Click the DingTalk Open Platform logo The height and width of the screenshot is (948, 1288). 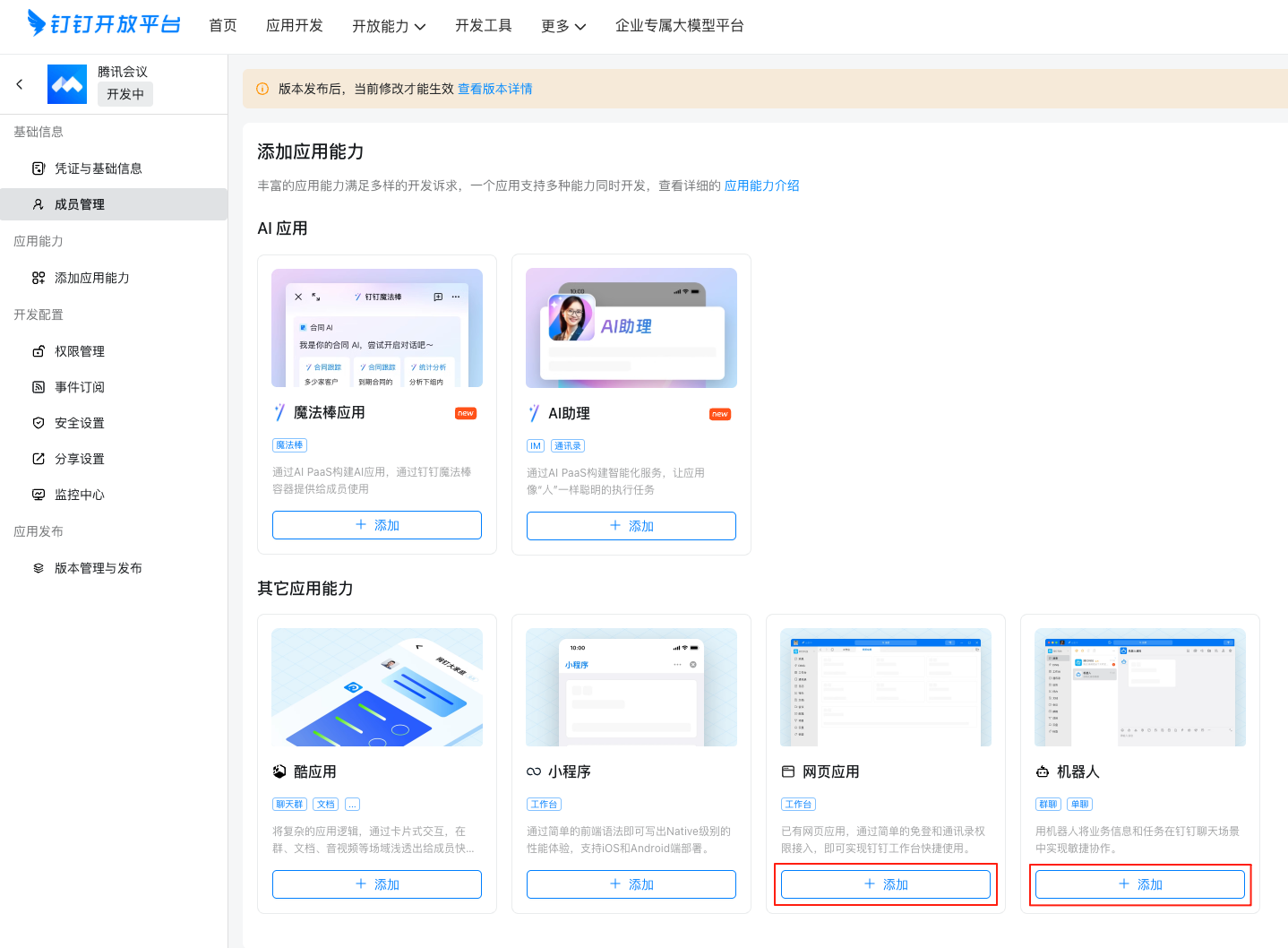coord(104,24)
